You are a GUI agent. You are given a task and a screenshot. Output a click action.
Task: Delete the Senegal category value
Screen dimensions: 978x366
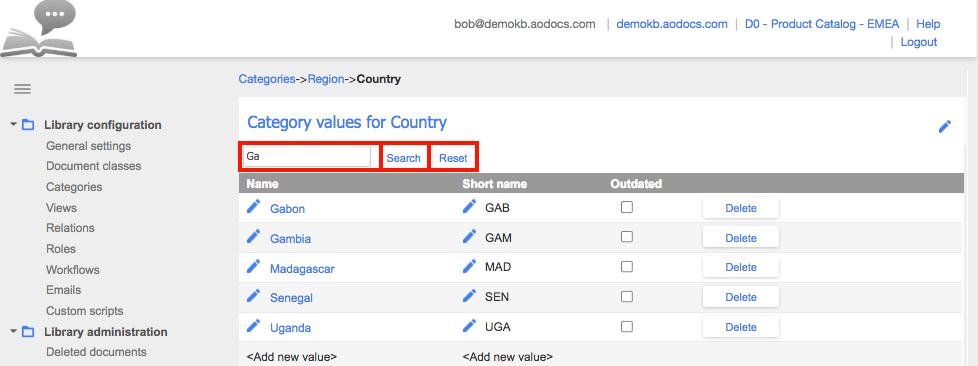point(741,297)
